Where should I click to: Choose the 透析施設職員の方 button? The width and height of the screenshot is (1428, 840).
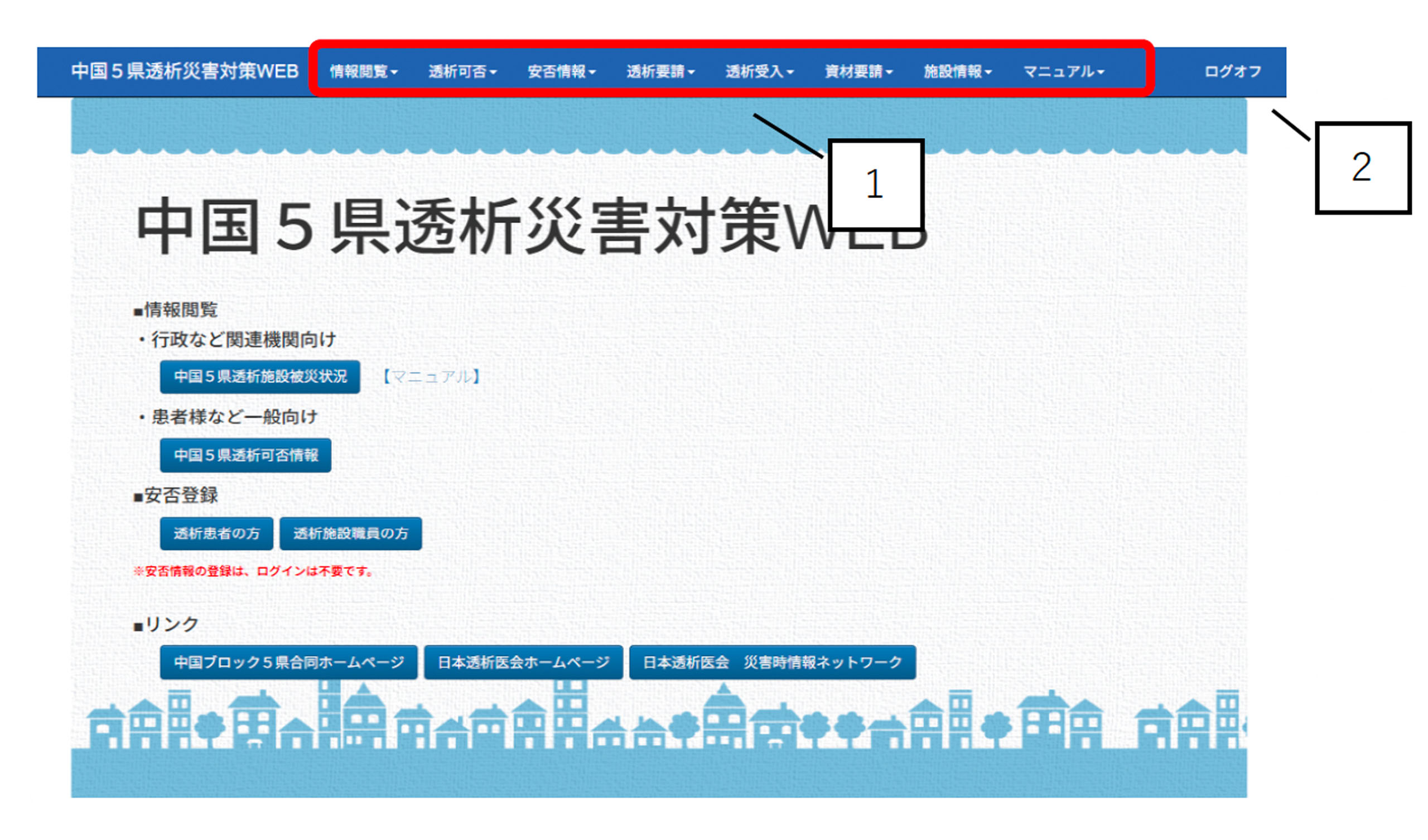click(x=351, y=533)
